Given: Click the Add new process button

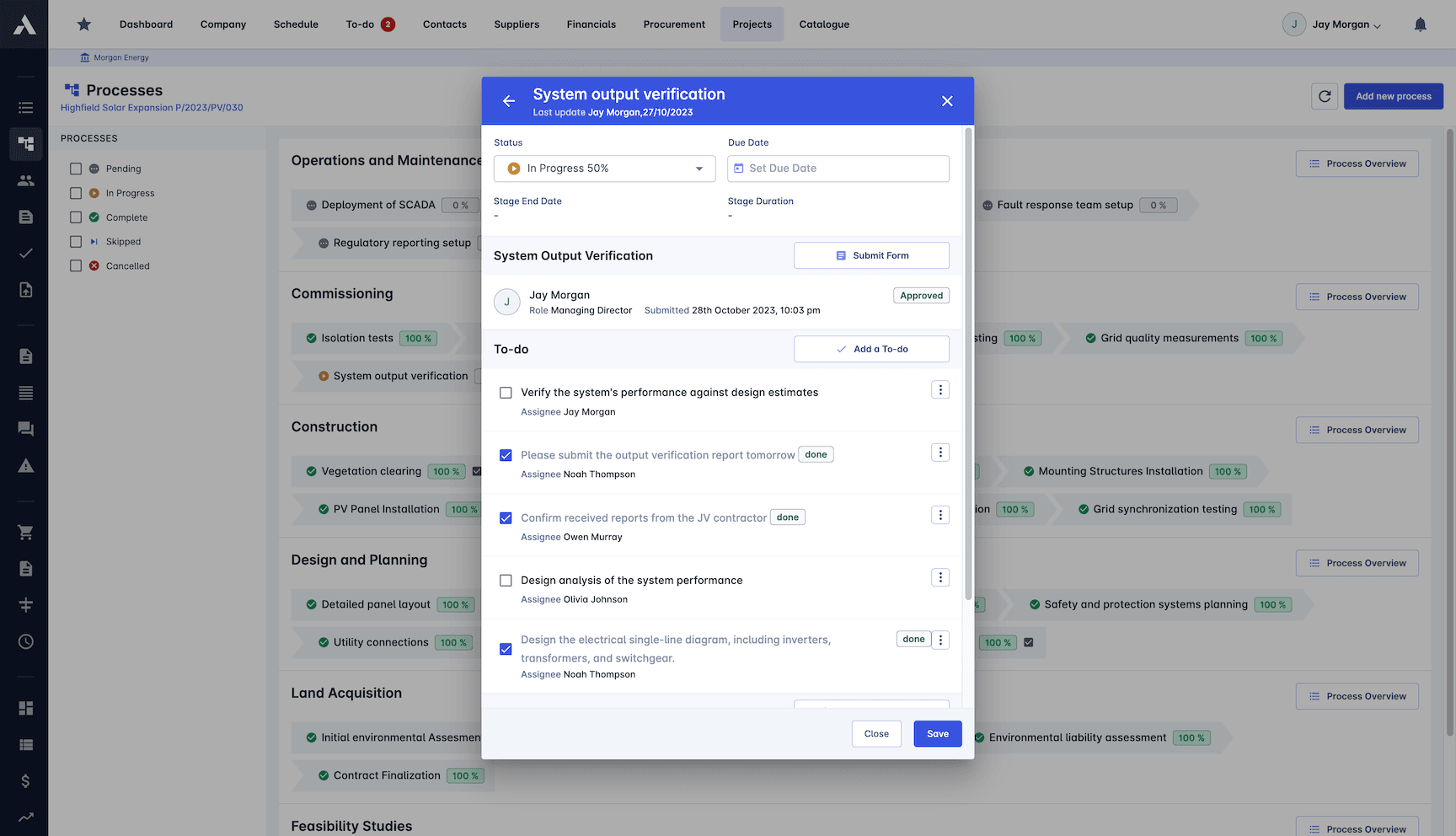Looking at the screenshot, I should [x=1393, y=96].
